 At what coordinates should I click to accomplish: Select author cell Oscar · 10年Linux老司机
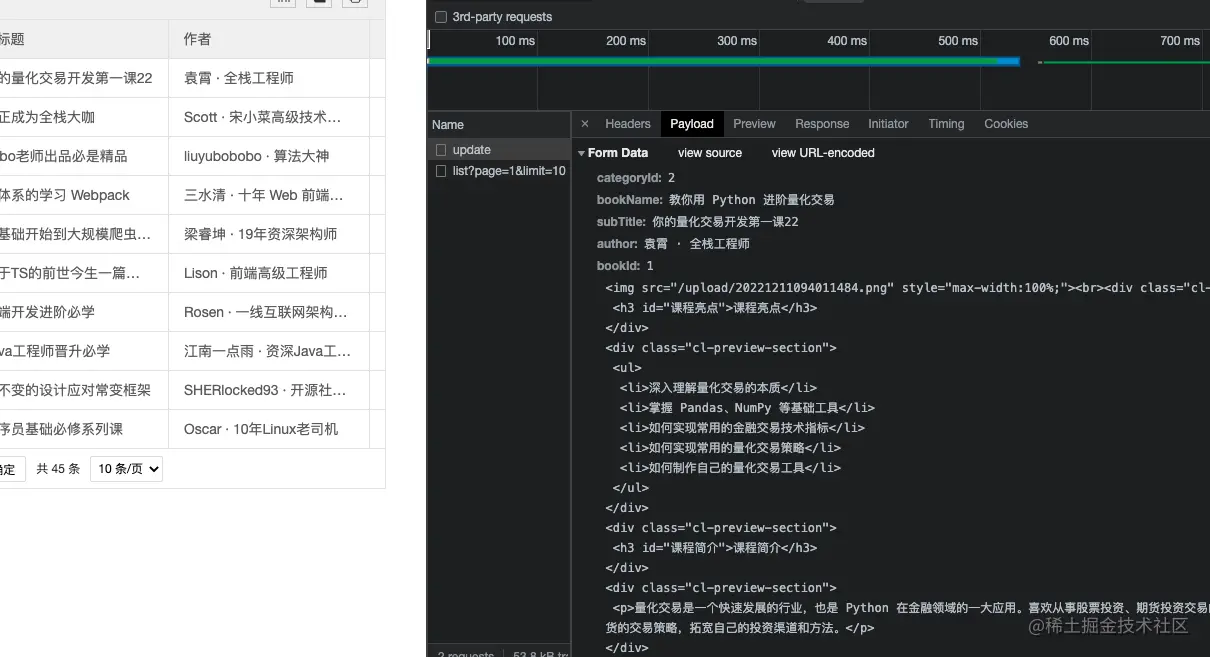pyautogui.click(x=269, y=429)
